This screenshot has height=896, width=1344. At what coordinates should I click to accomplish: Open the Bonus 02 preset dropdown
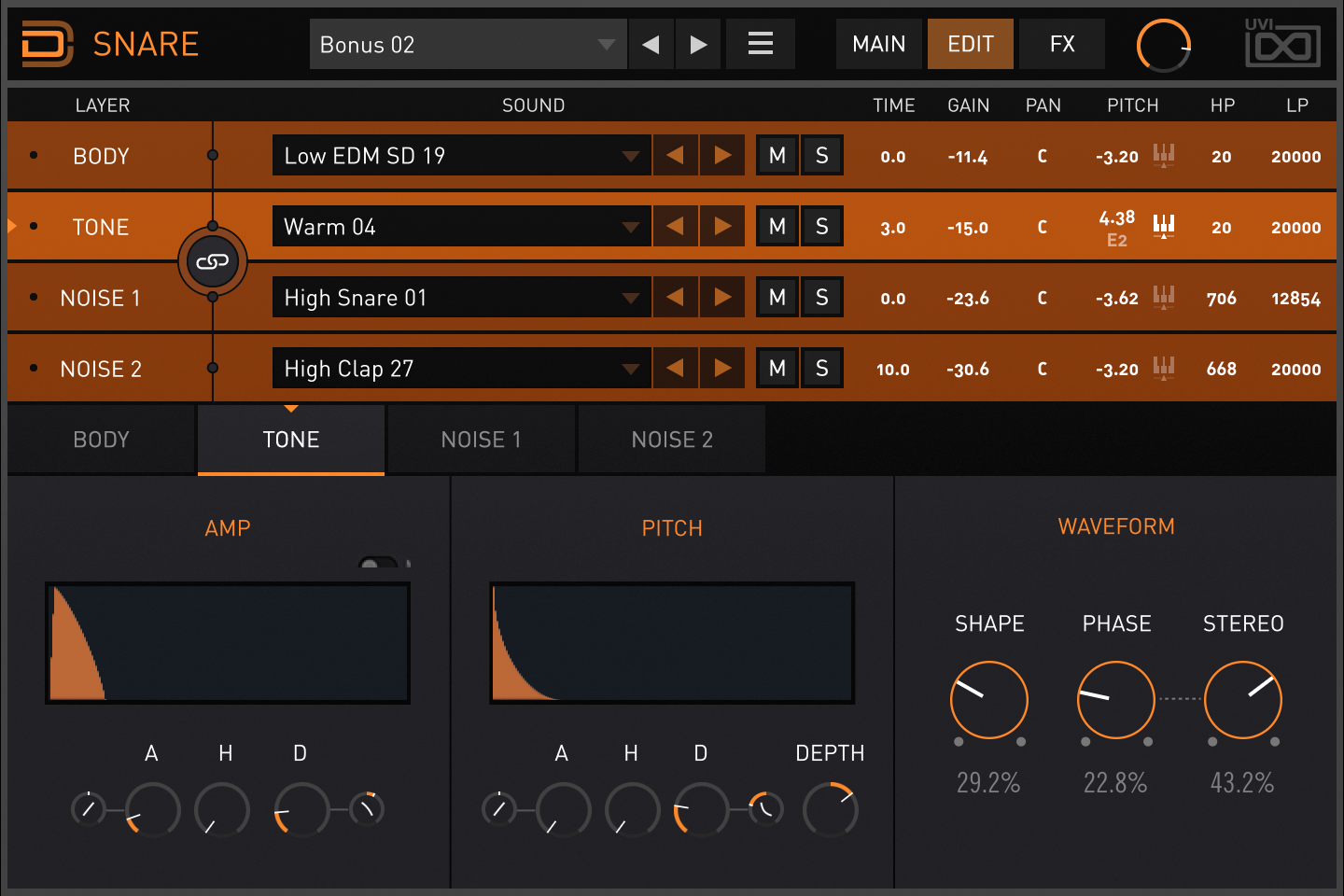click(x=468, y=44)
